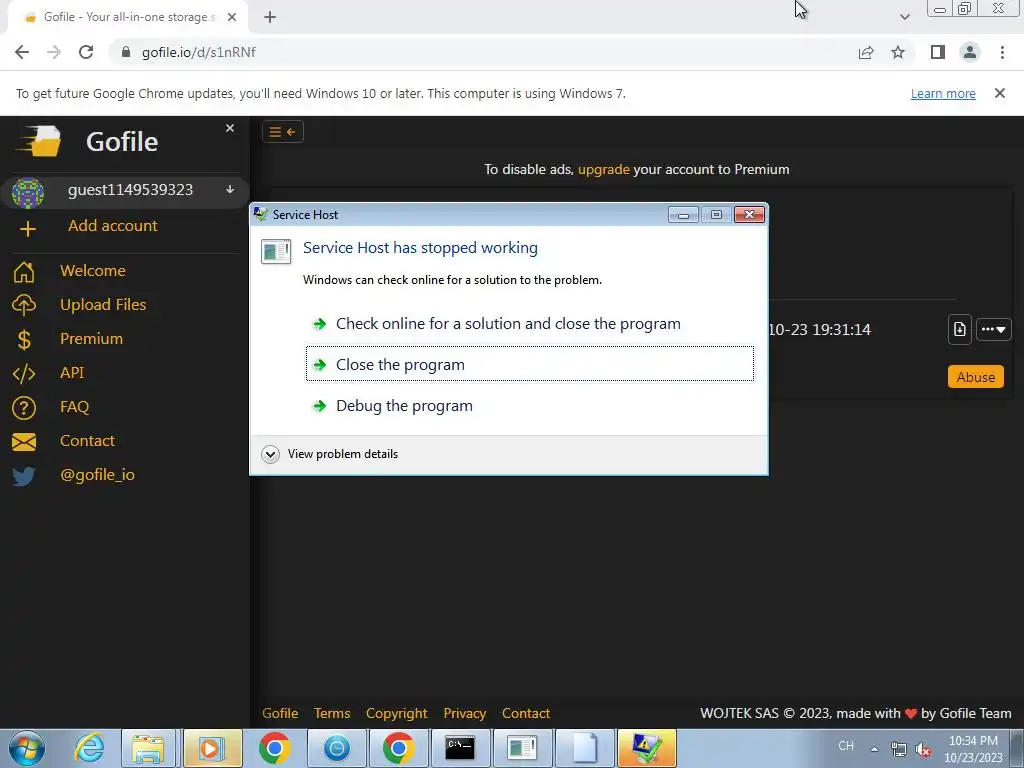The height and width of the screenshot is (768, 1024).
Task: Click the Service Host dialog title icon
Action: [261, 214]
